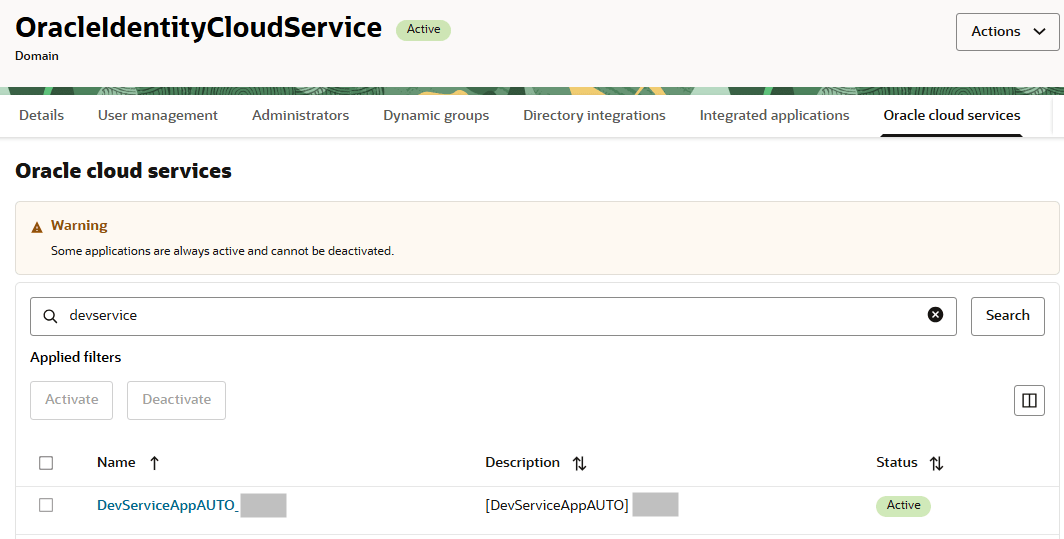1064x539 pixels.
Task: Open the Directory integrations tab
Action: coord(594,115)
